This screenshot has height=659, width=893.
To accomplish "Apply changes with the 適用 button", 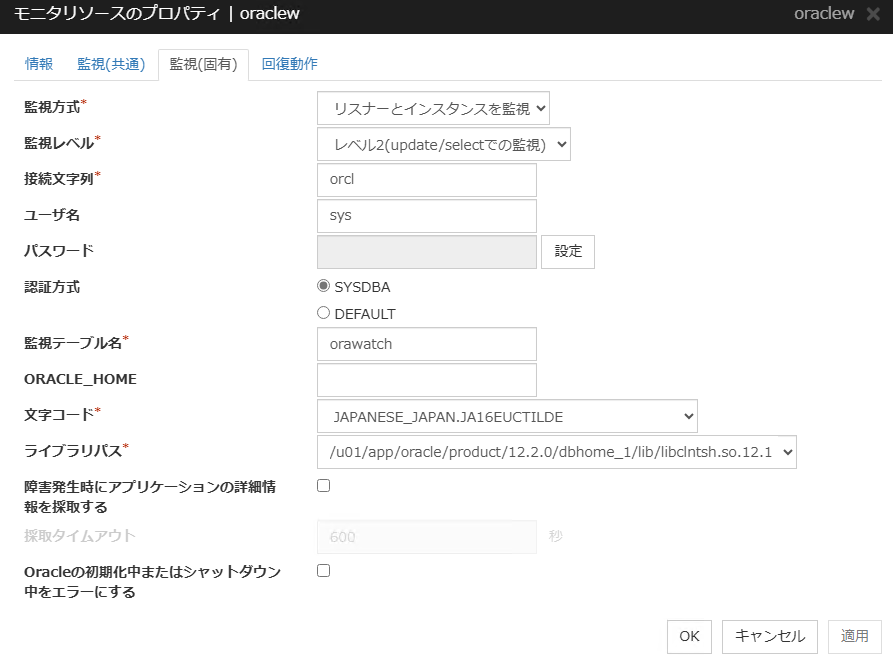I will (x=855, y=636).
